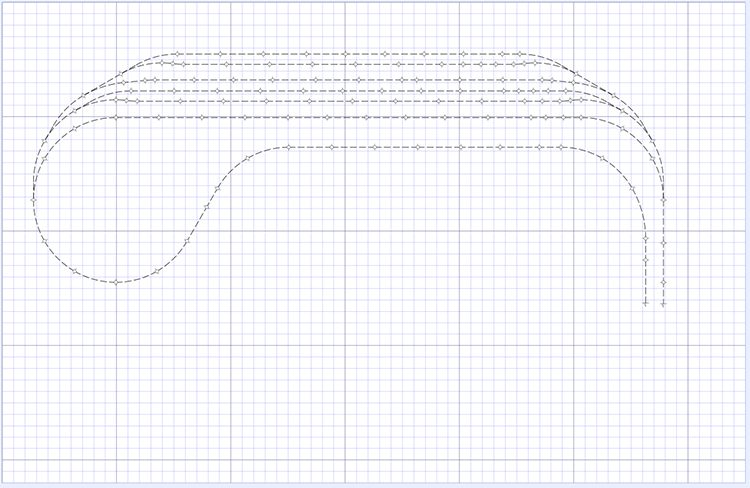Click the left end node of the topmost straight track
Screen dimensions: 750x488
(176, 54)
